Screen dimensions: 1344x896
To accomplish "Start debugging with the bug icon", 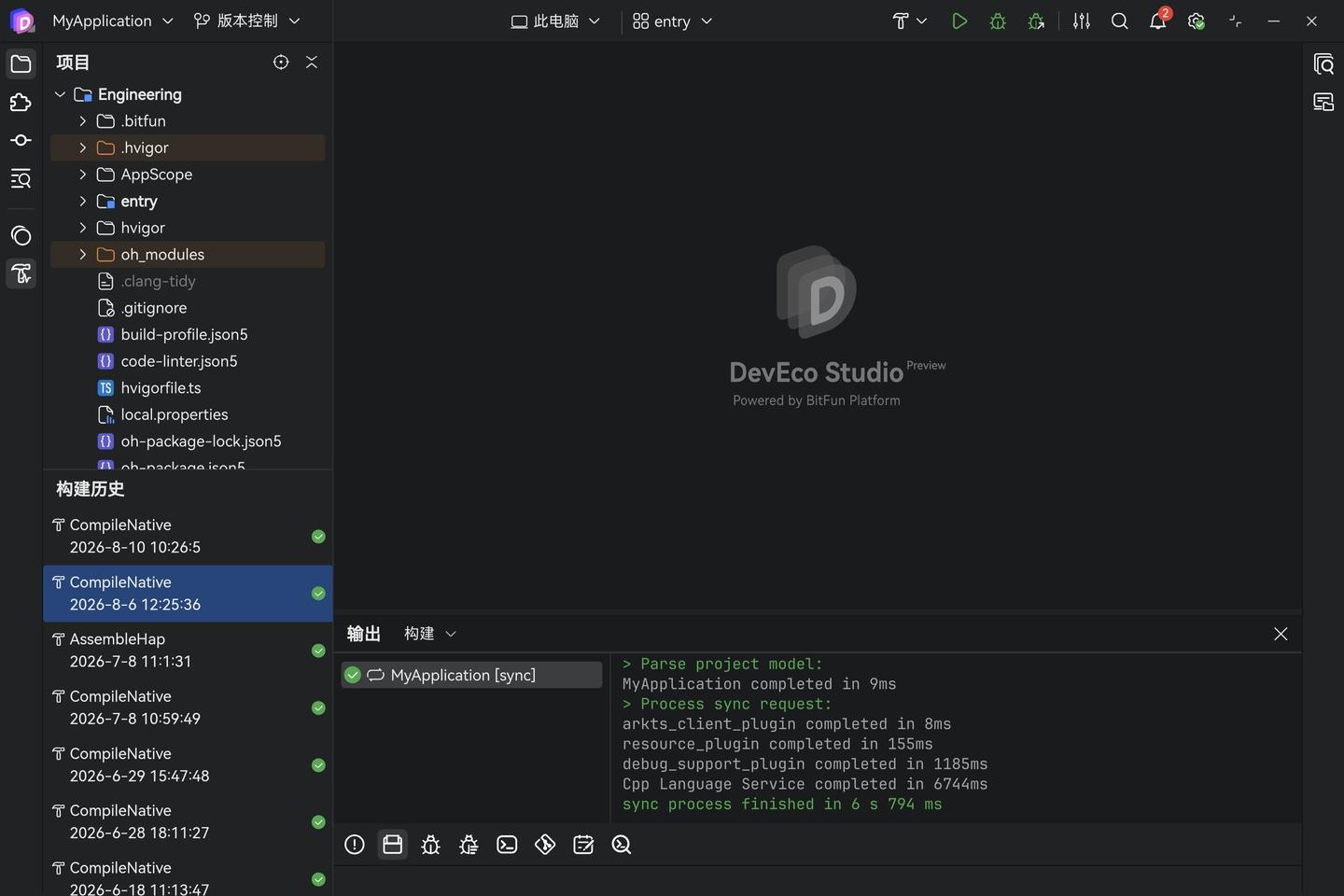I will point(998,21).
